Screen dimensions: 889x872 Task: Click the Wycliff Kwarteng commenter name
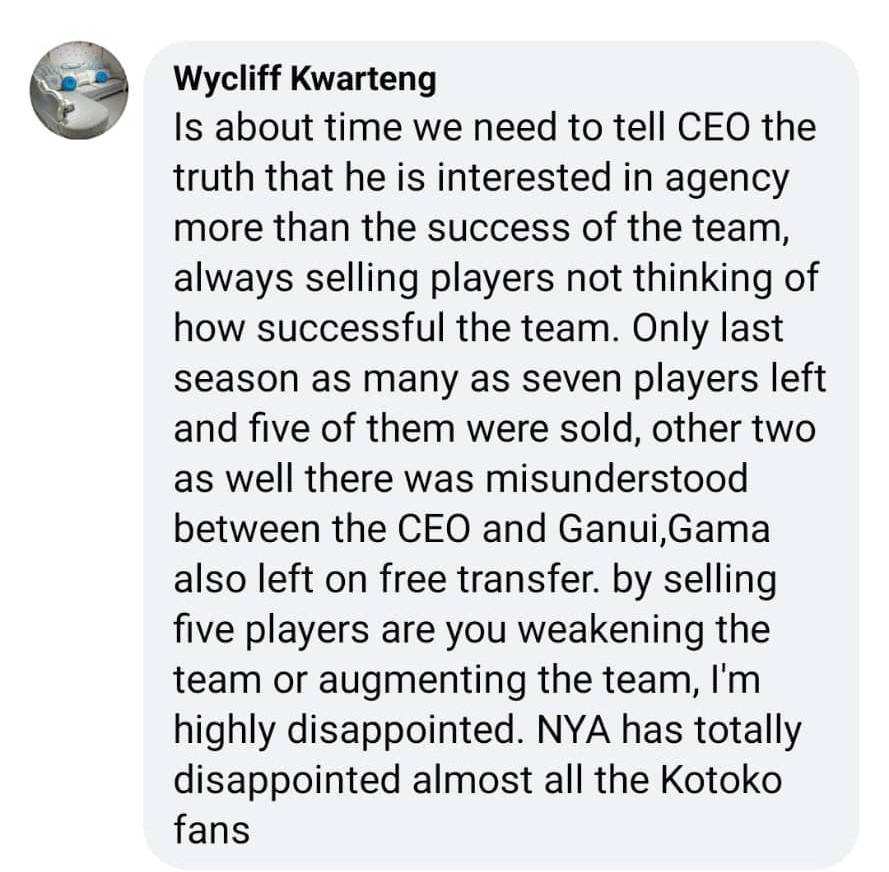pos(304,80)
